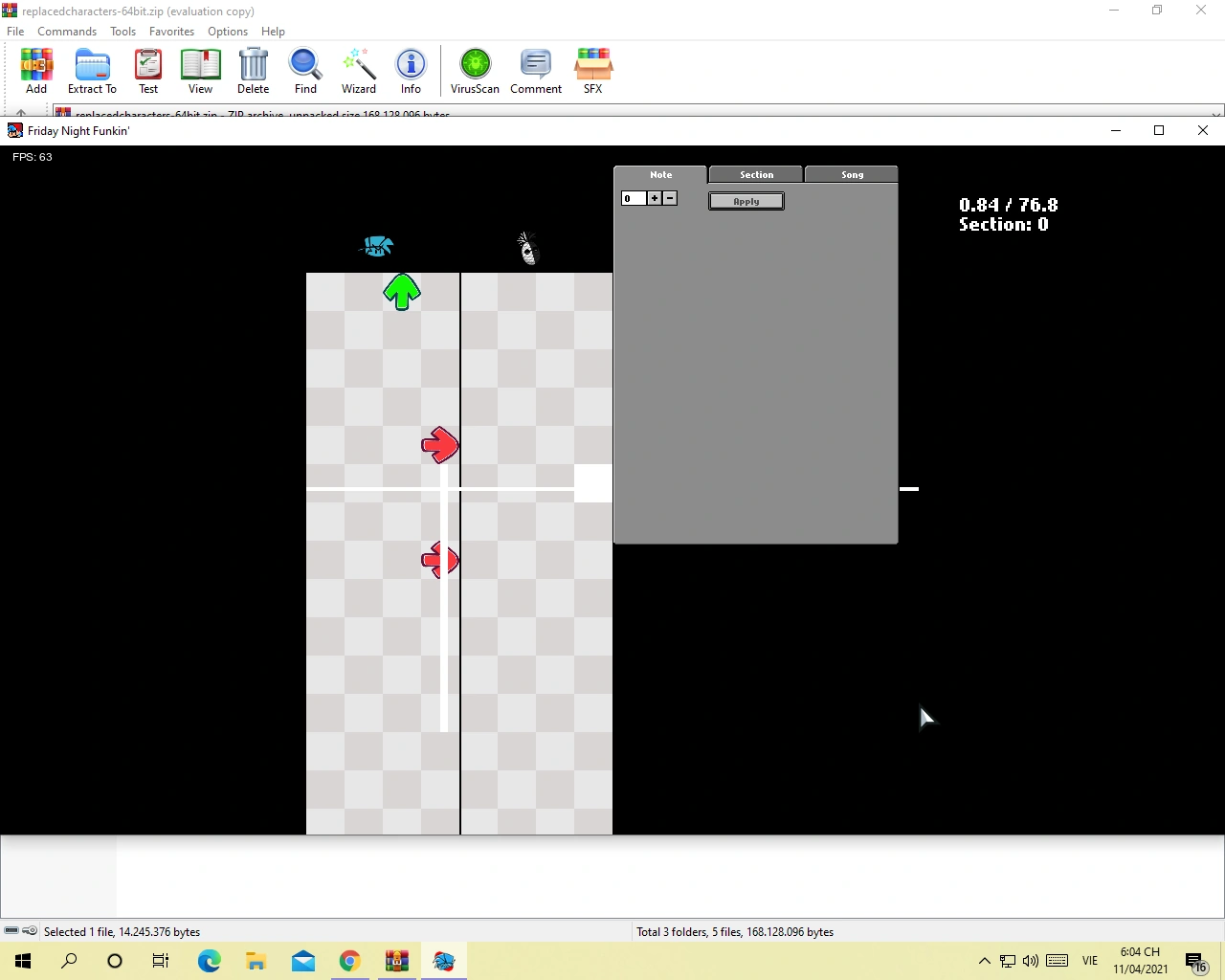Open the Mail app from the taskbar
Image resolution: width=1225 pixels, height=980 pixels.
[302, 961]
